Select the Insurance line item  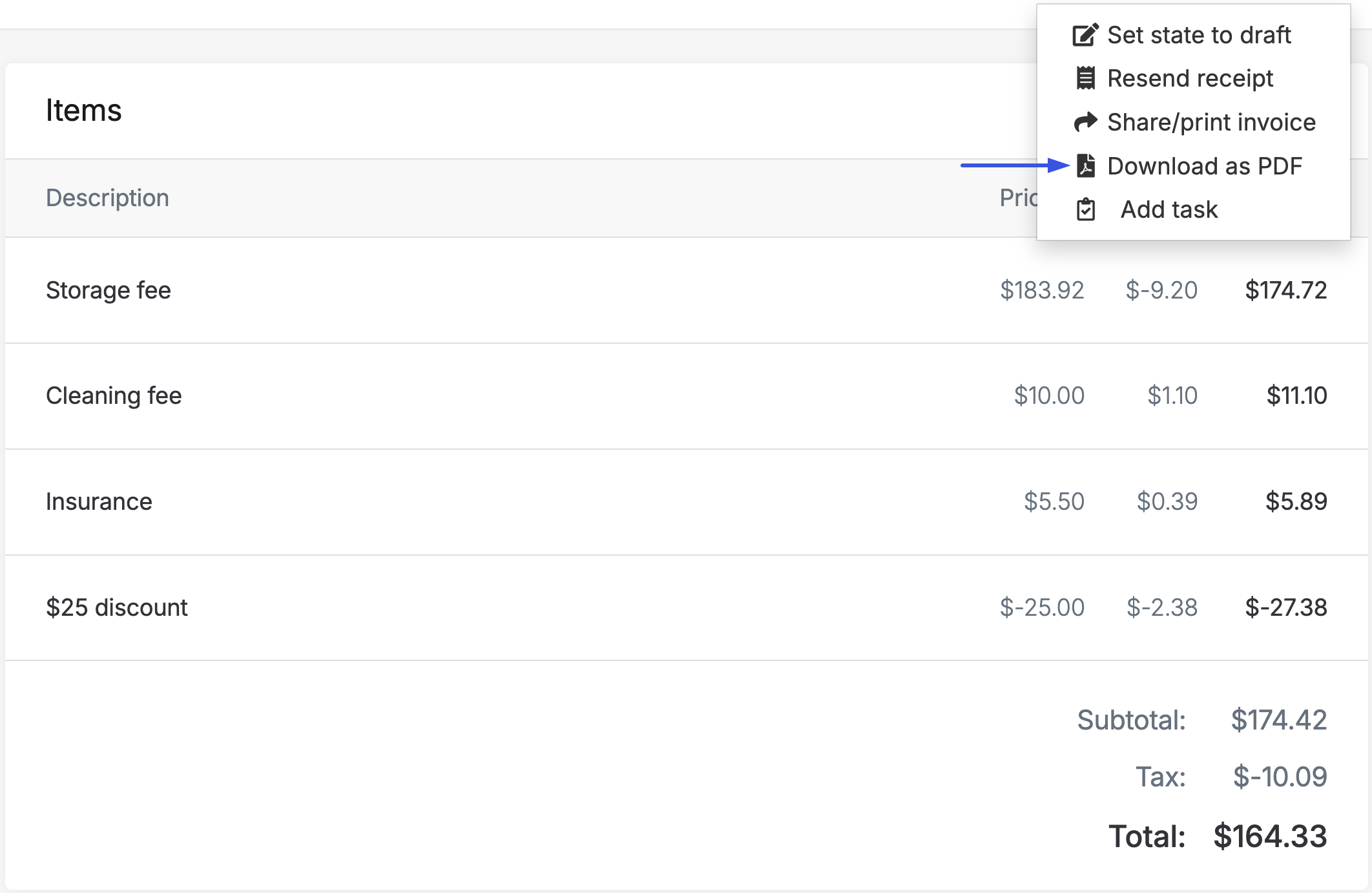click(x=687, y=502)
